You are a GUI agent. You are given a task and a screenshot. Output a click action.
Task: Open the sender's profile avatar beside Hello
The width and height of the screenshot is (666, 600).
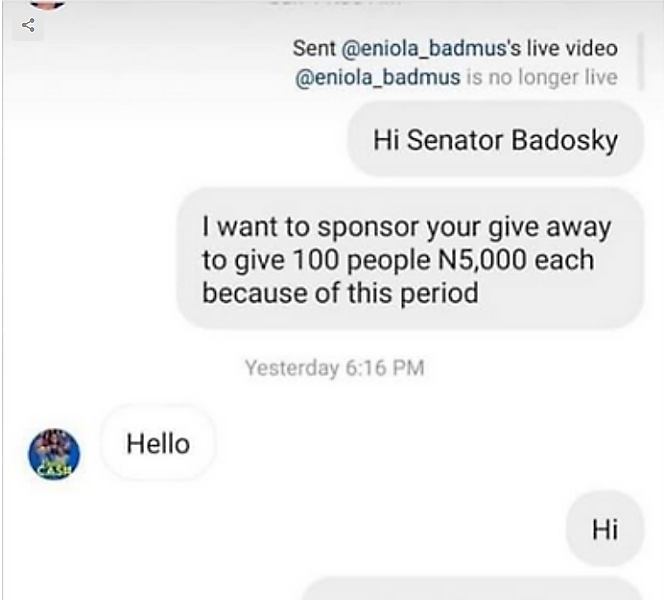click(x=54, y=454)
